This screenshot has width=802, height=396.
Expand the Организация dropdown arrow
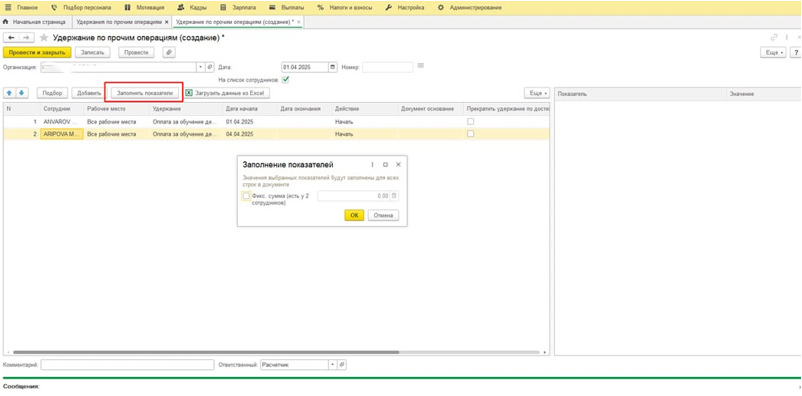(x=200, y=67)
